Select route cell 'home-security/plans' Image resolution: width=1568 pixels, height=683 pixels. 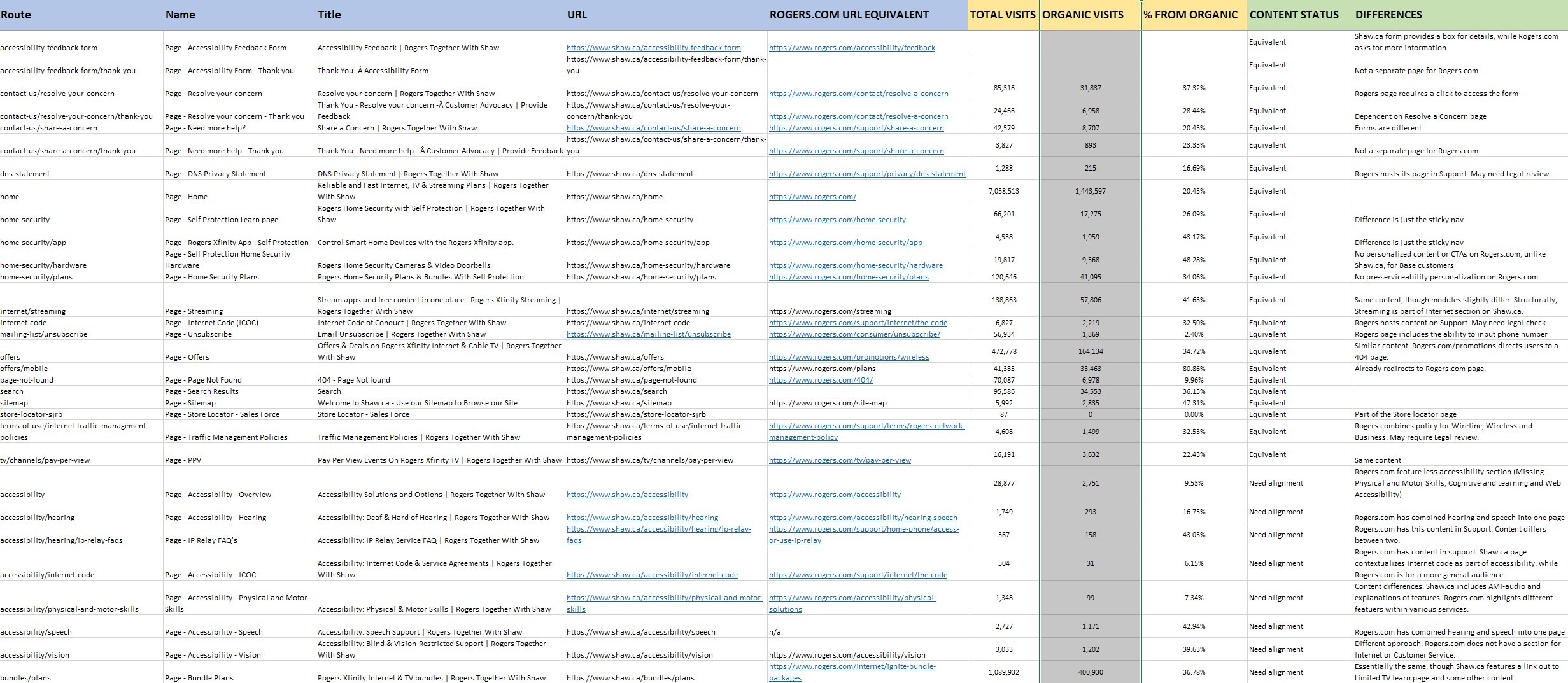pyautogui.click(x=81, y=277)
